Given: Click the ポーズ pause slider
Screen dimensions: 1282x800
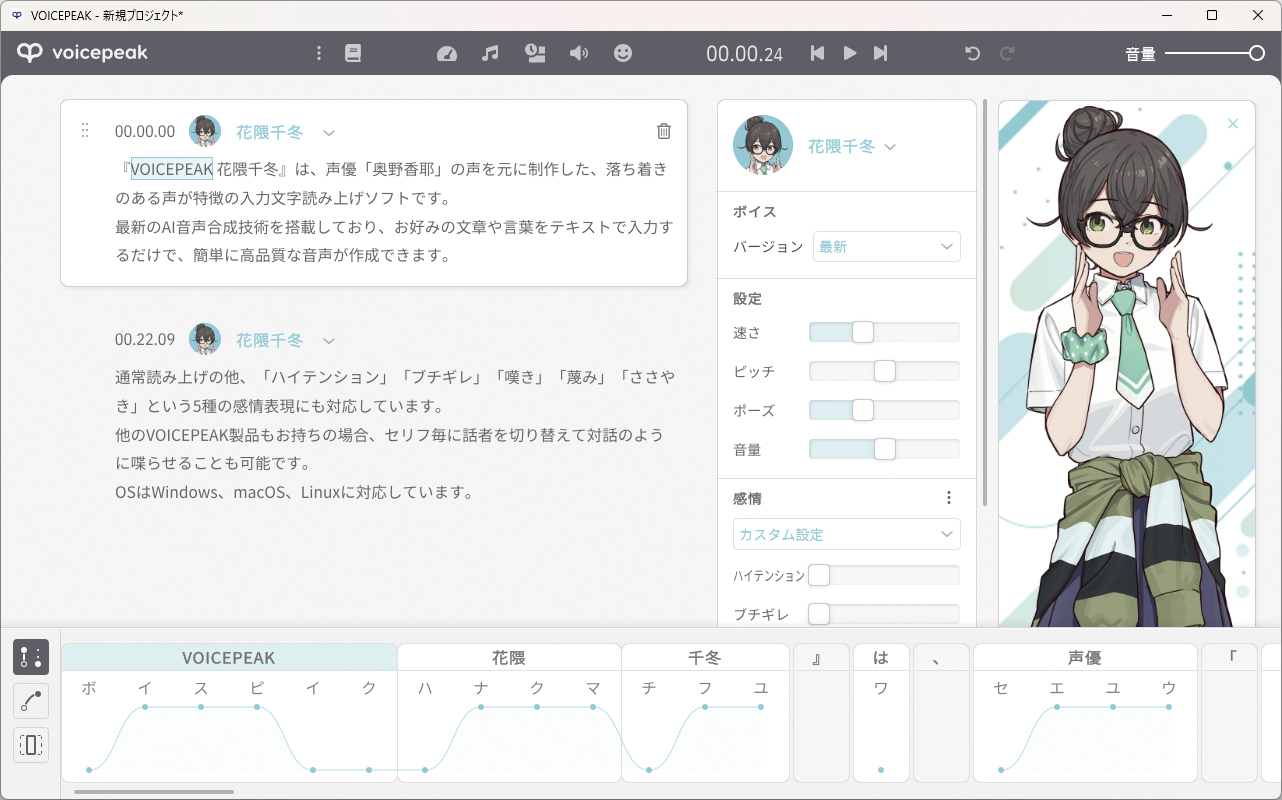Looking at the screenshot, I should click(x=884, y=410).
